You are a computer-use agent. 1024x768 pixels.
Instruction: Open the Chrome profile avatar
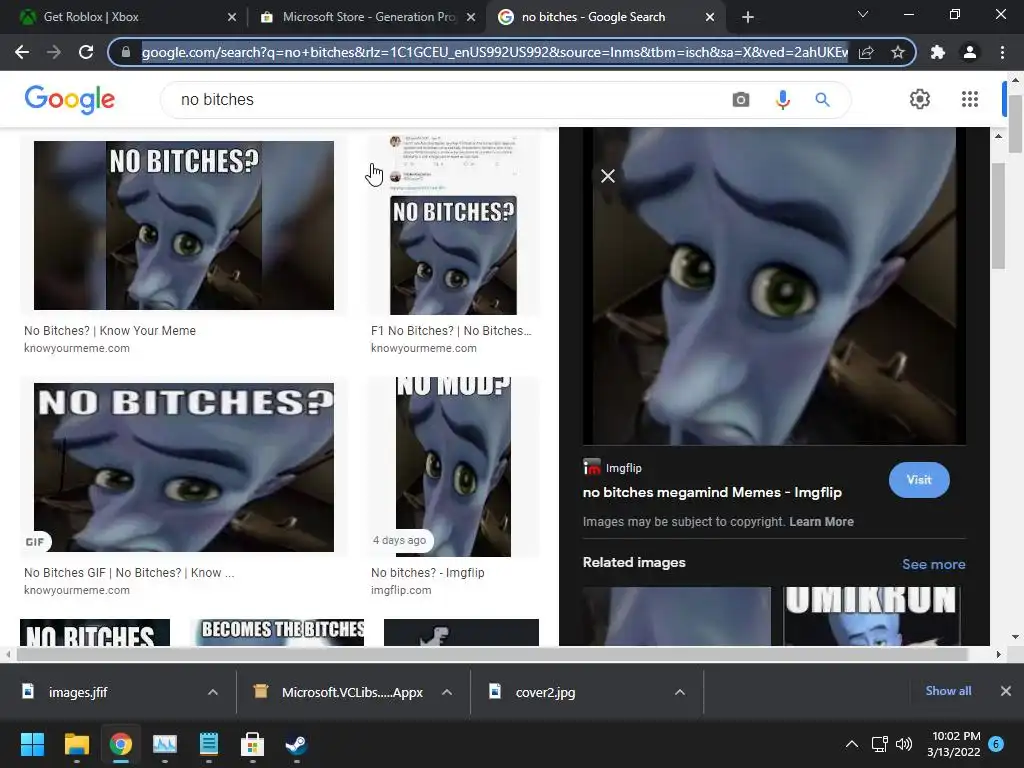pyautogui.click(x=970, y=52)
